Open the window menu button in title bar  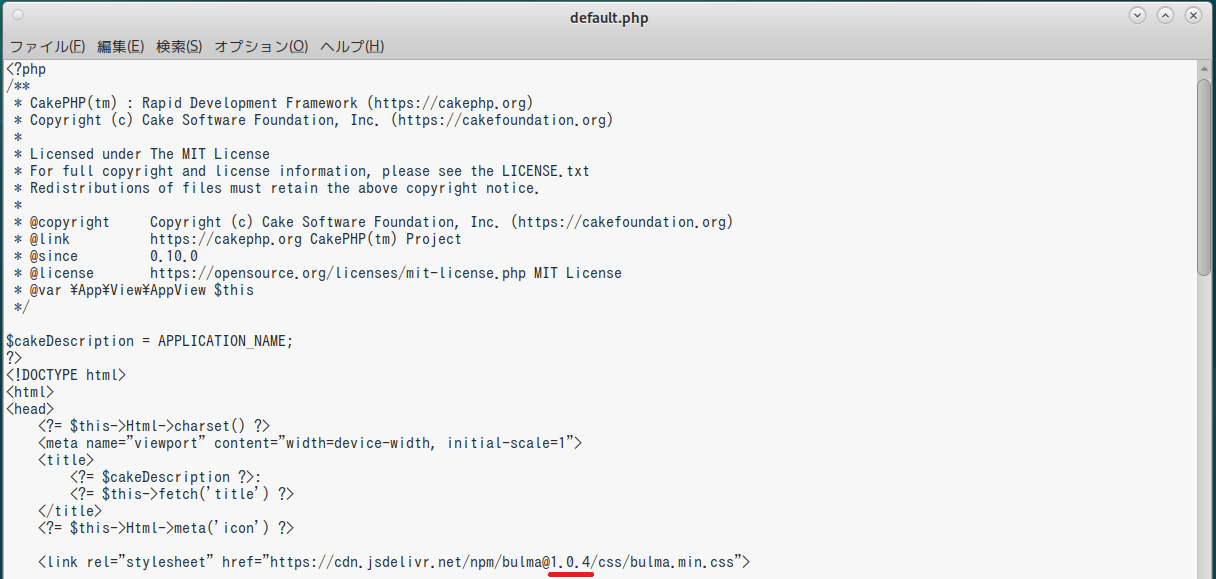click(18, 16)
